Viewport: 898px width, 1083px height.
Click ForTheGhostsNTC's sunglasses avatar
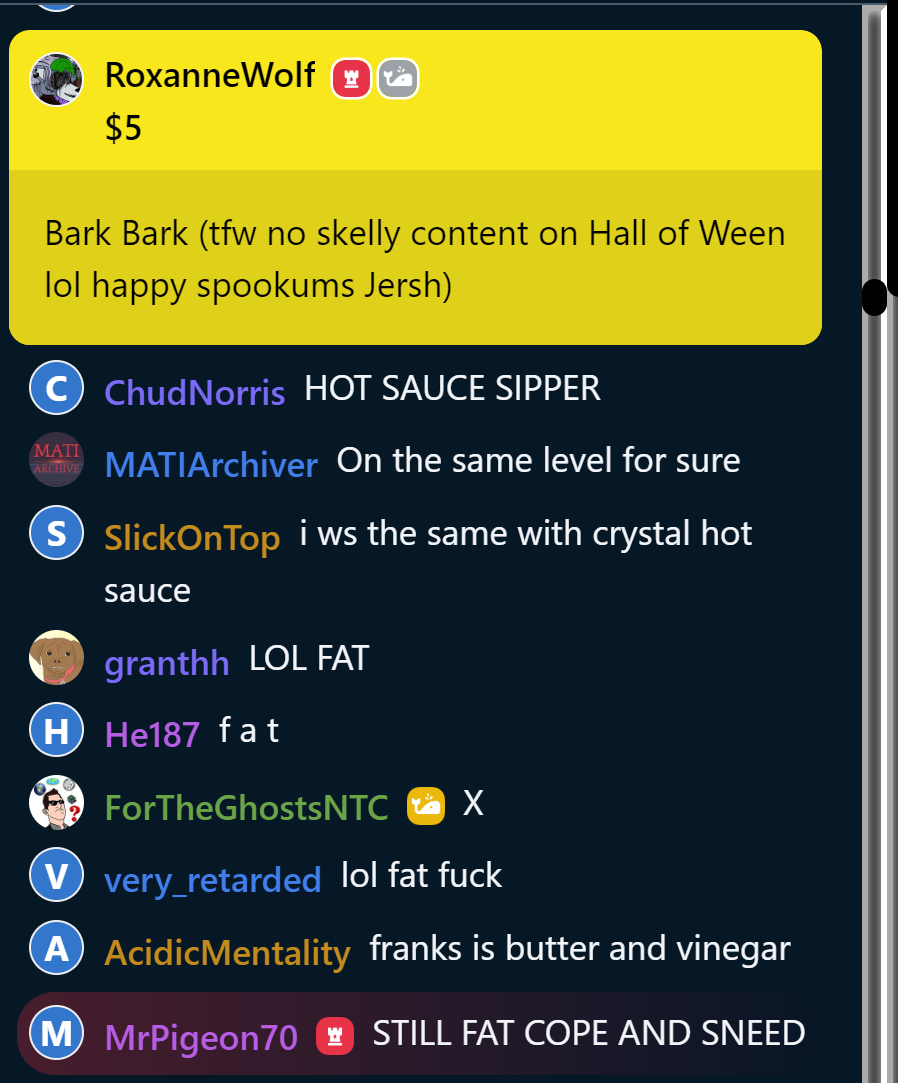click(57, 802)
